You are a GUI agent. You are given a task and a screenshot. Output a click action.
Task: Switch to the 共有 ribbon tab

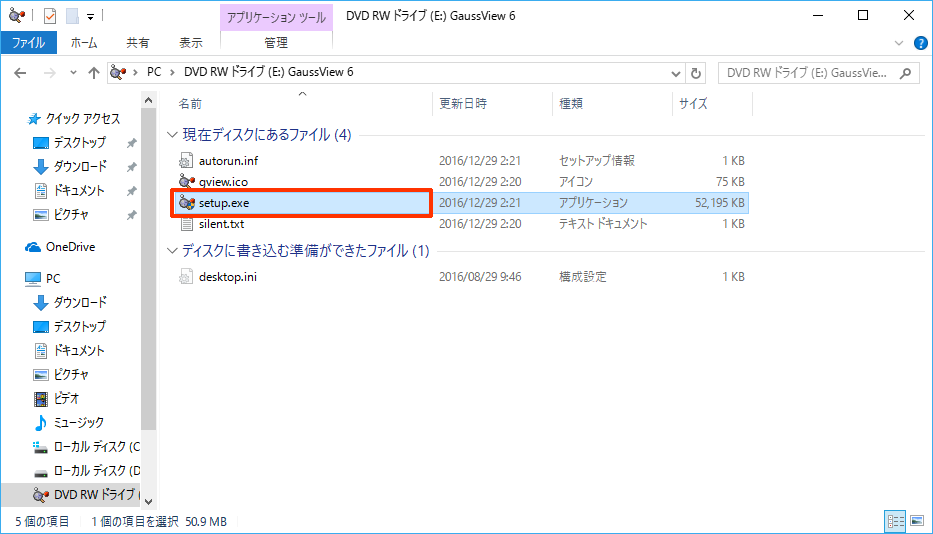pos(137,43)
